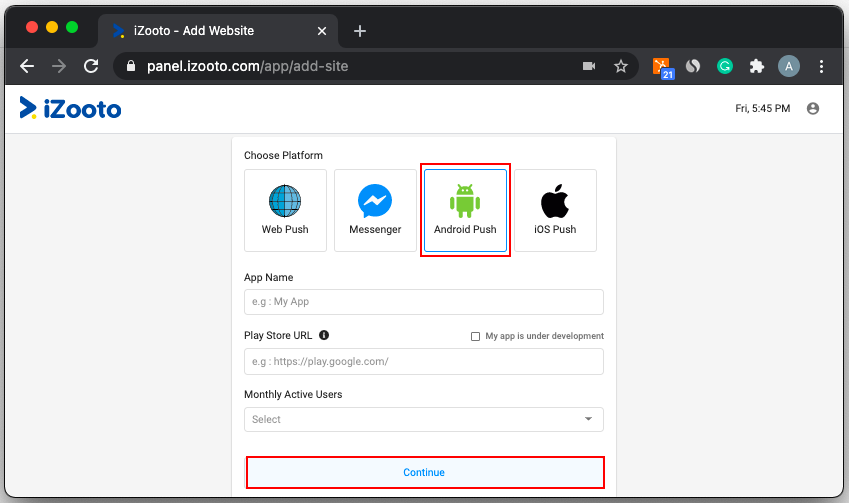This screenshot has width=849, height=503.
Task: Check My app is under development
Action: point(475,336)
